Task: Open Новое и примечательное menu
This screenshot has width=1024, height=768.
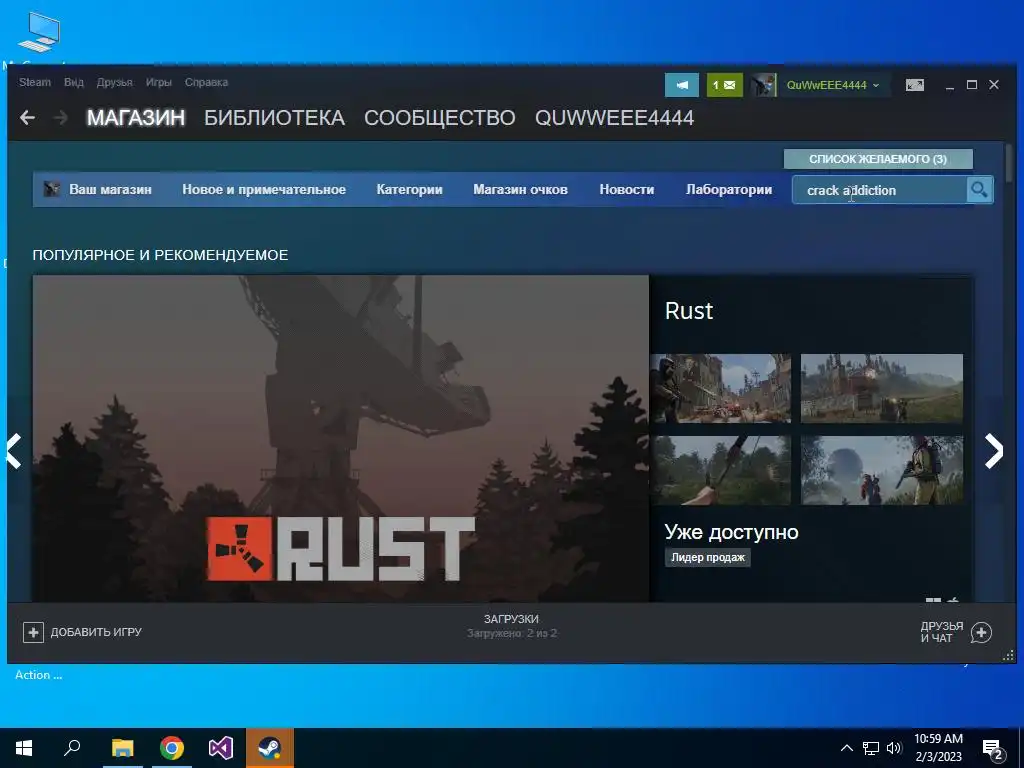Action: pyautogui.click(x=264, y=189)
